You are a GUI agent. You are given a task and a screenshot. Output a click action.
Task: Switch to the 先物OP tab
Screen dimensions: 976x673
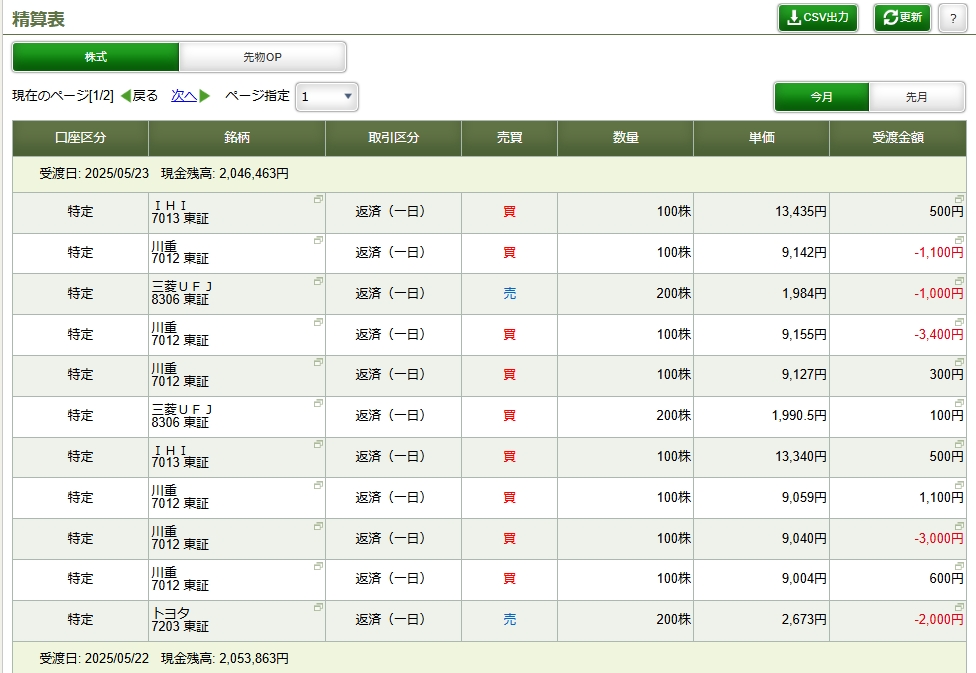(x=262, y=57)
